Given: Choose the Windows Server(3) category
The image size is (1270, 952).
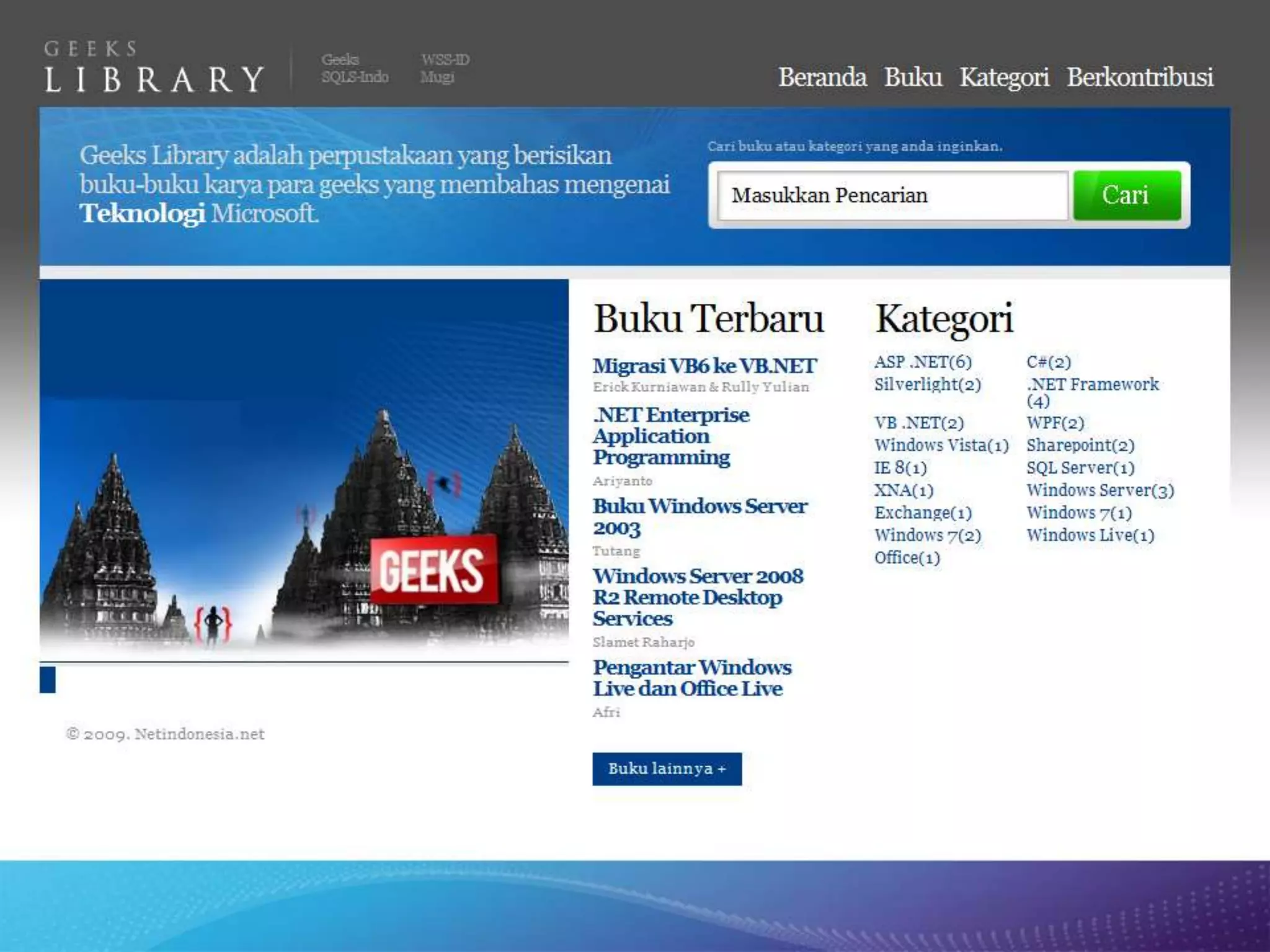Looking at the screenshot, I should 1100,490.
